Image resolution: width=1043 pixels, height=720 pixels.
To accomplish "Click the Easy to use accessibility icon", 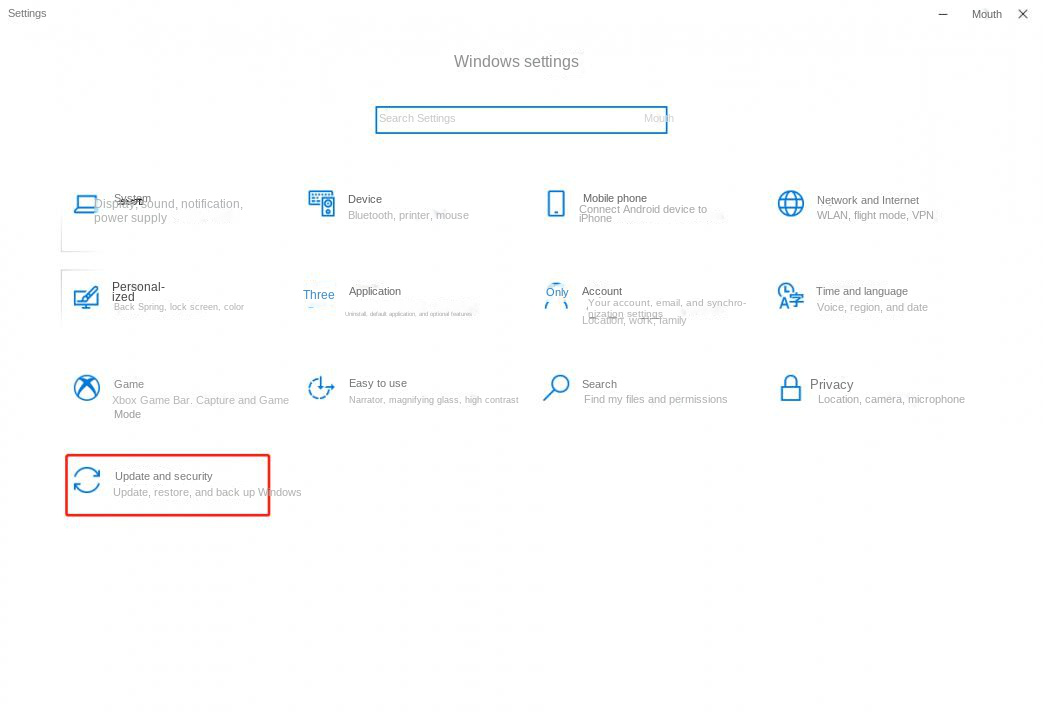I will [321, 388].
